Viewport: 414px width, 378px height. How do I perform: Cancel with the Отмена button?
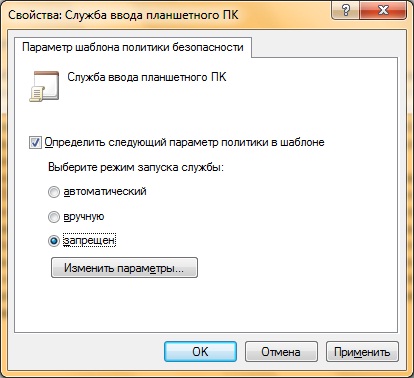[281, 352]
